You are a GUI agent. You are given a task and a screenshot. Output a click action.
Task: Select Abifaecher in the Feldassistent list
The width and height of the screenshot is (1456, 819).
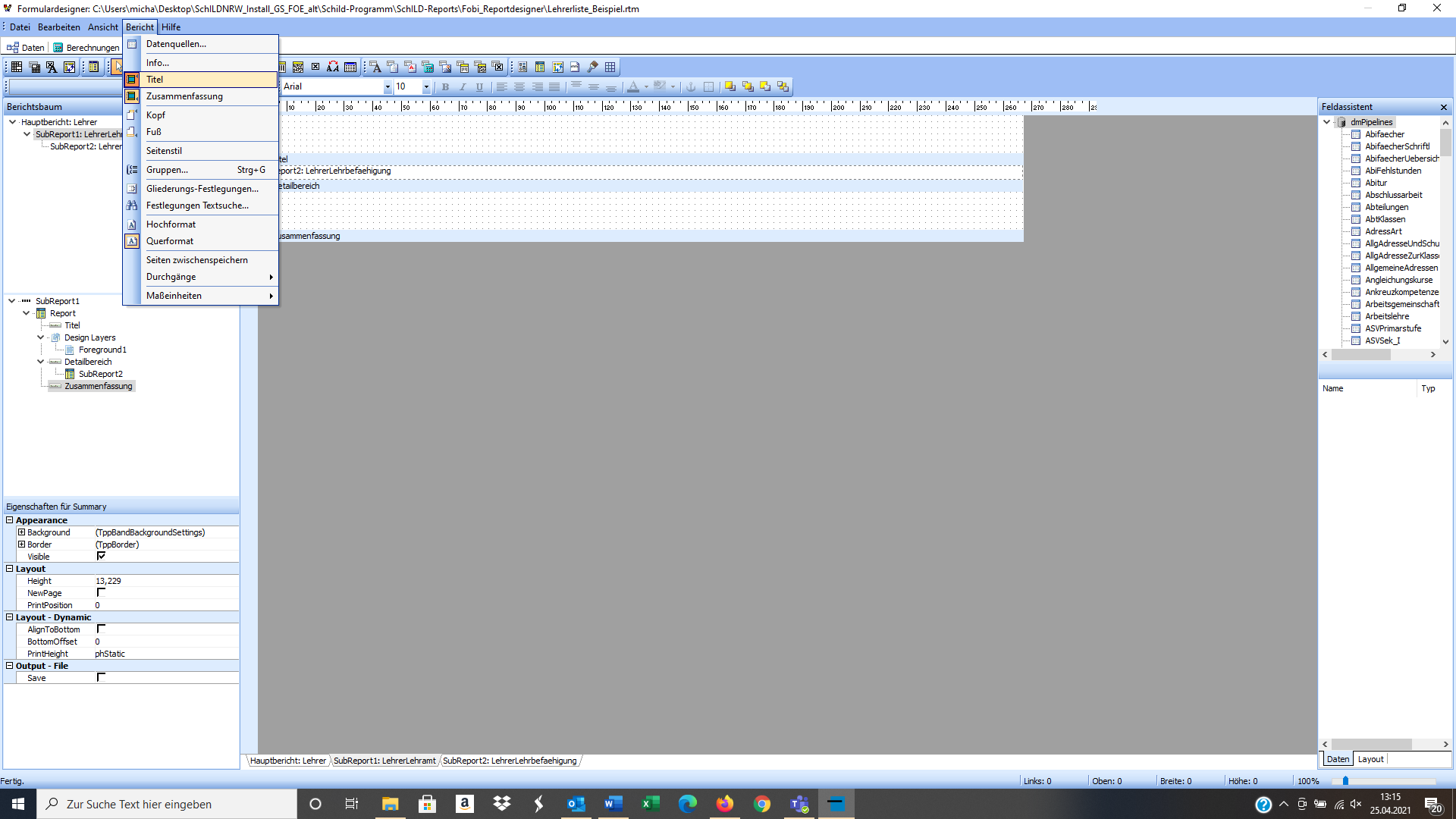[x=1385, y=134]
